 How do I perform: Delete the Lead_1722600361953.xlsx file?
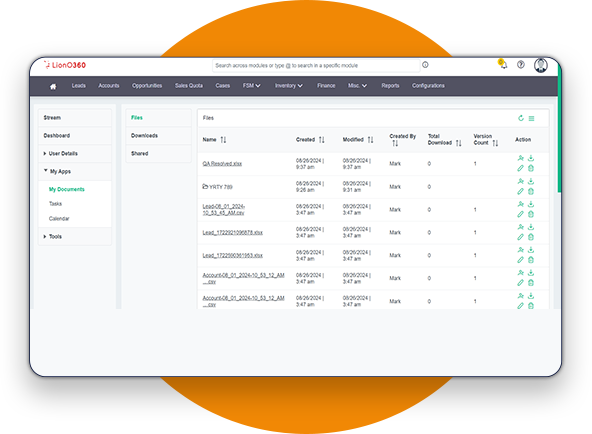pyautogui.click(x=531, y=260)
